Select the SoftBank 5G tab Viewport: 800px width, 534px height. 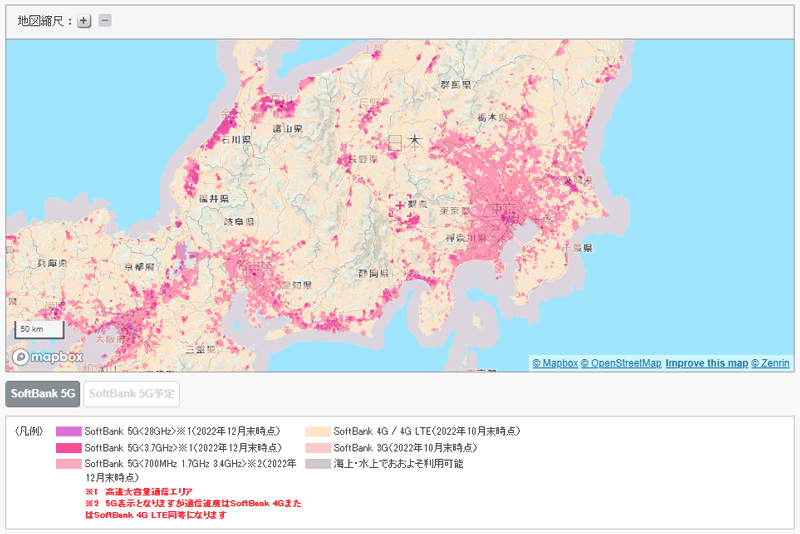(x=43, y=394)
